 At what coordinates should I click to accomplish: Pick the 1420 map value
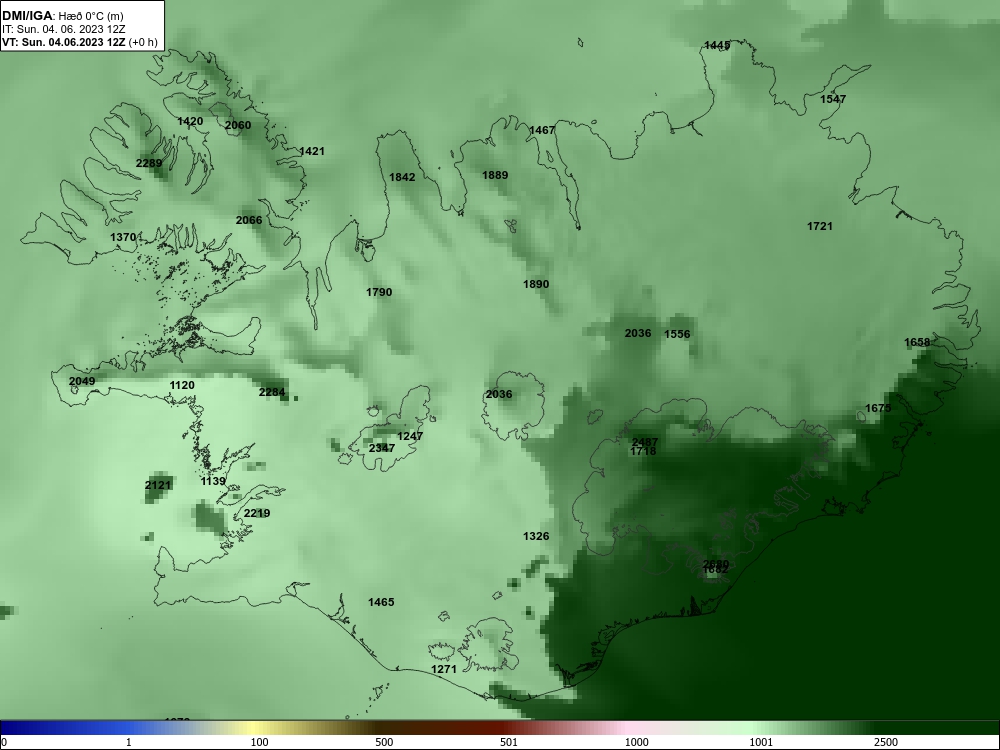pyautogui.click(x=190, y=121)
